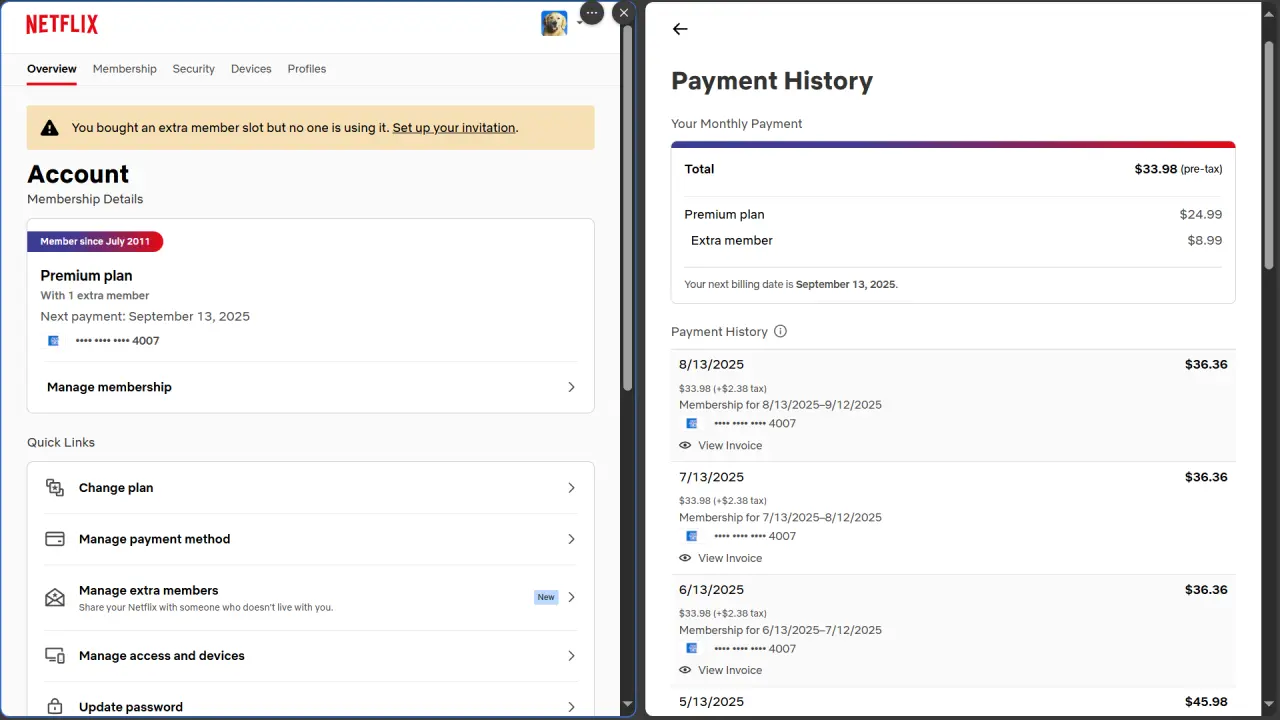
Task: Click the Manage extra members envelope icon
Action: (55, 597)
